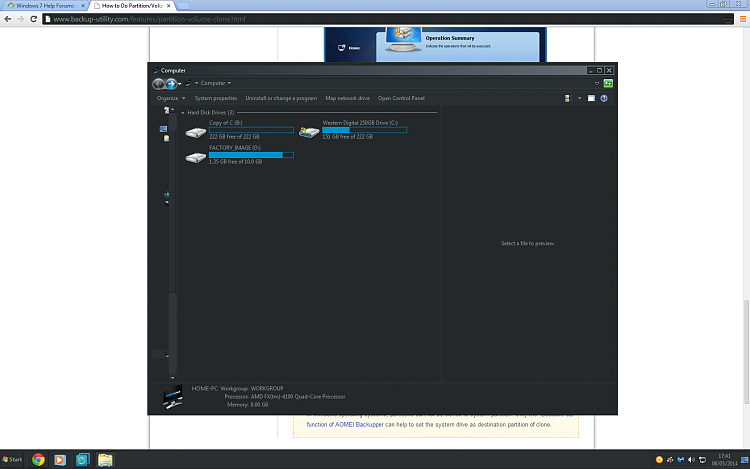
Task: Click Chrome's back arrow
Action: click(8, 19)
